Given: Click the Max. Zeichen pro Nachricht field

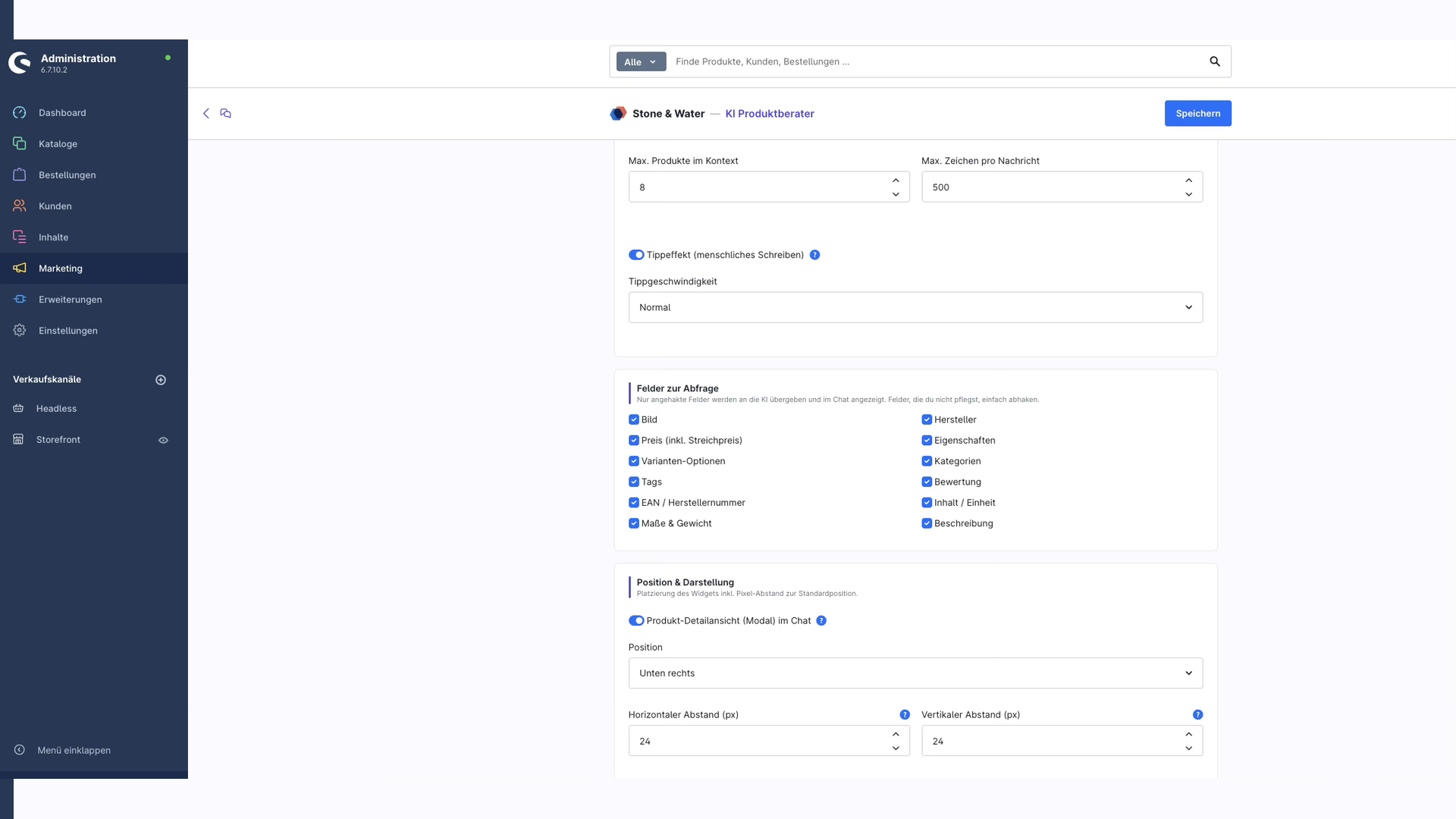Looking at the screenshot, I should (x=1062, y=187).
